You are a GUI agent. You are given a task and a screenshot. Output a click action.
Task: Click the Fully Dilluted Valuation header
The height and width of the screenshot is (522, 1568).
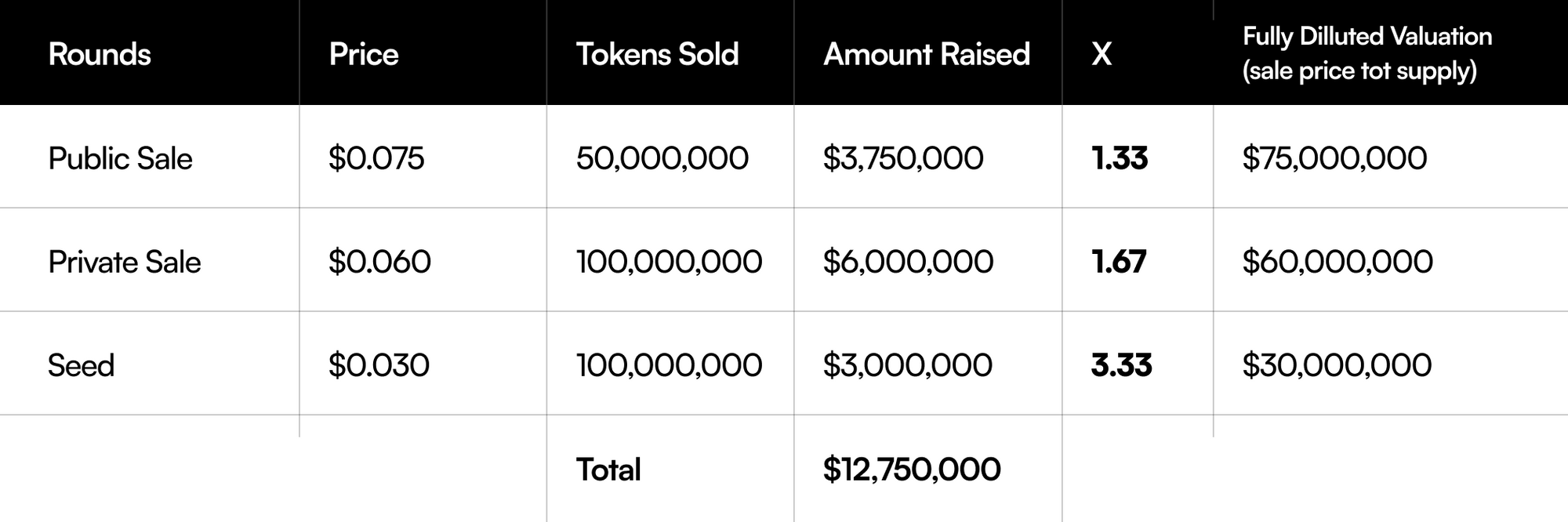(1367, 53)
